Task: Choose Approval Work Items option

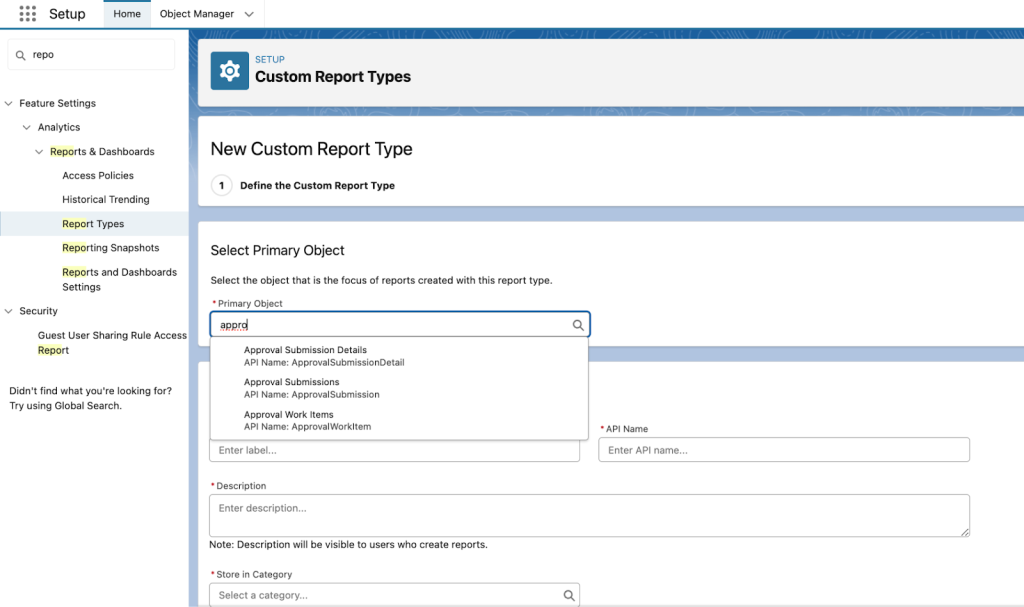Action: tap(399, 420)
